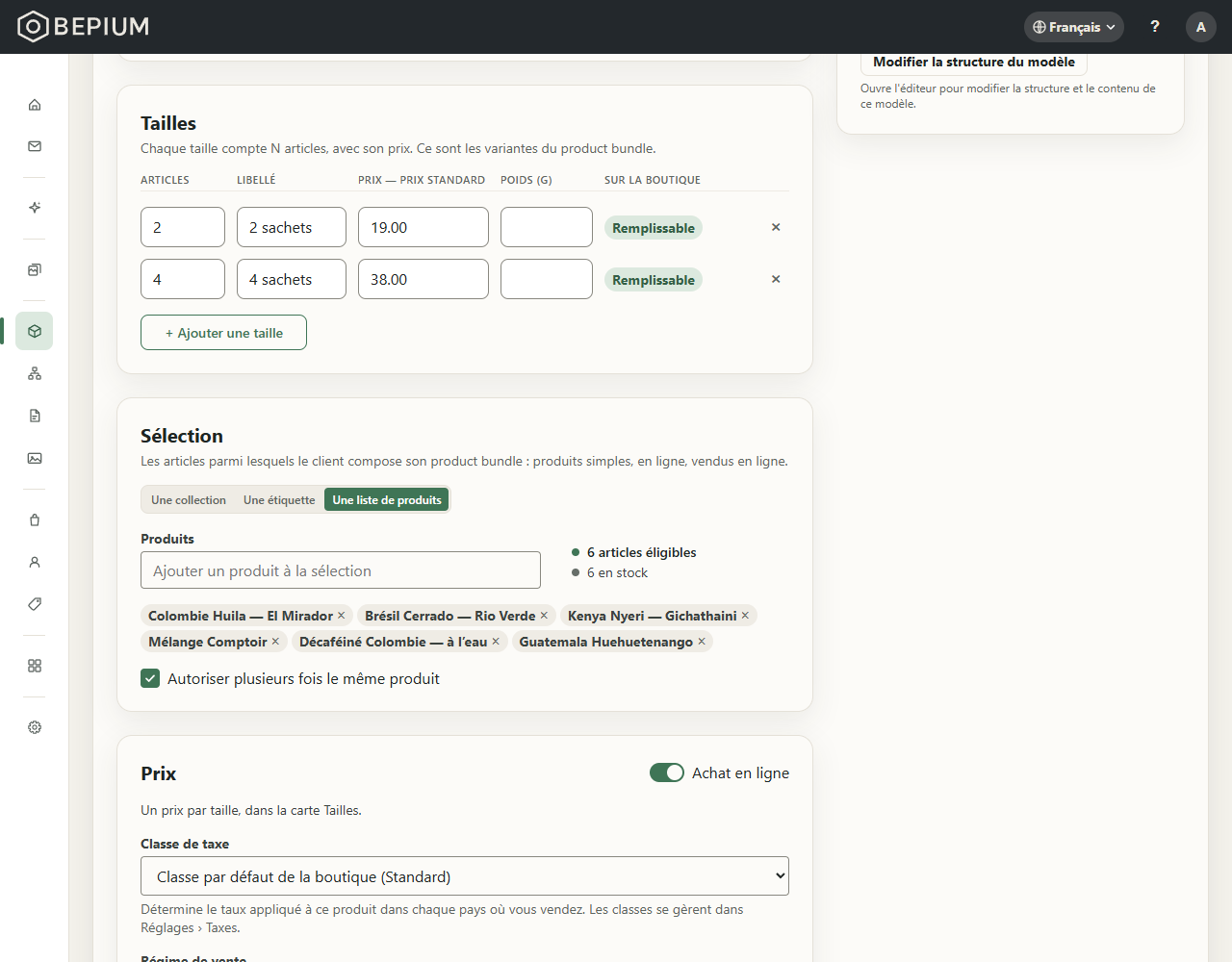Edit the label field '4 sachets'
Viewport: 1232px width, 962px height.
(x=292, y=279)
